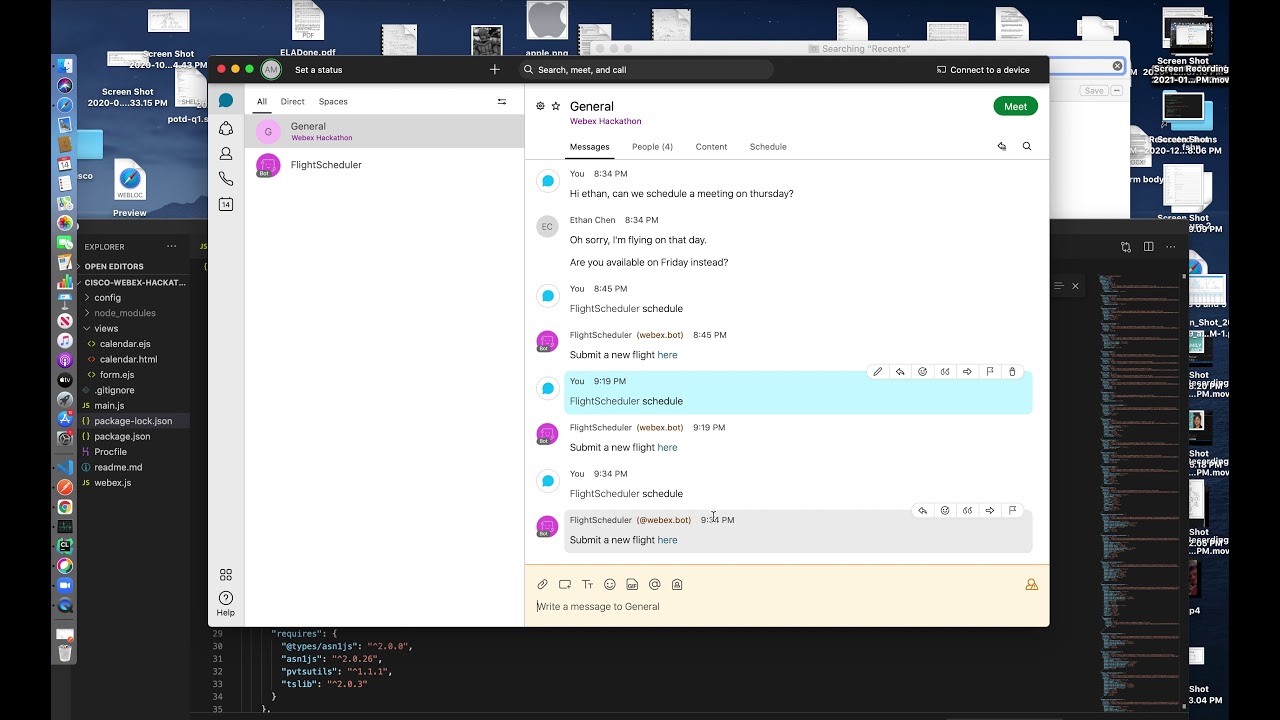Click the search-in-space magnifier icon
This screenshot has width=1280, height=720.
pyautogui.click(x=1027, y=146)
